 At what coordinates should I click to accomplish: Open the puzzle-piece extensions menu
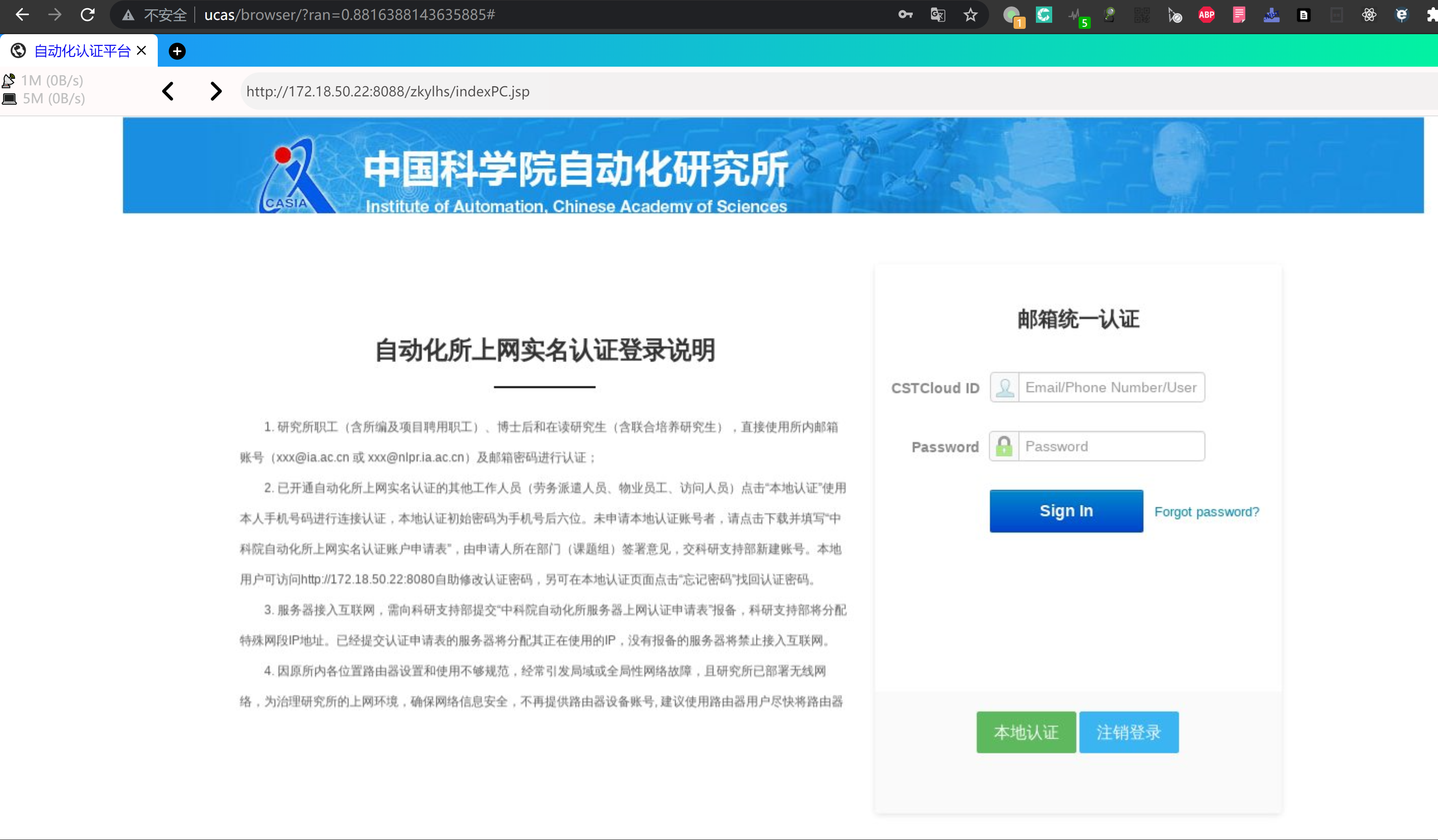pyautogui.click(x=1432, y=15)
